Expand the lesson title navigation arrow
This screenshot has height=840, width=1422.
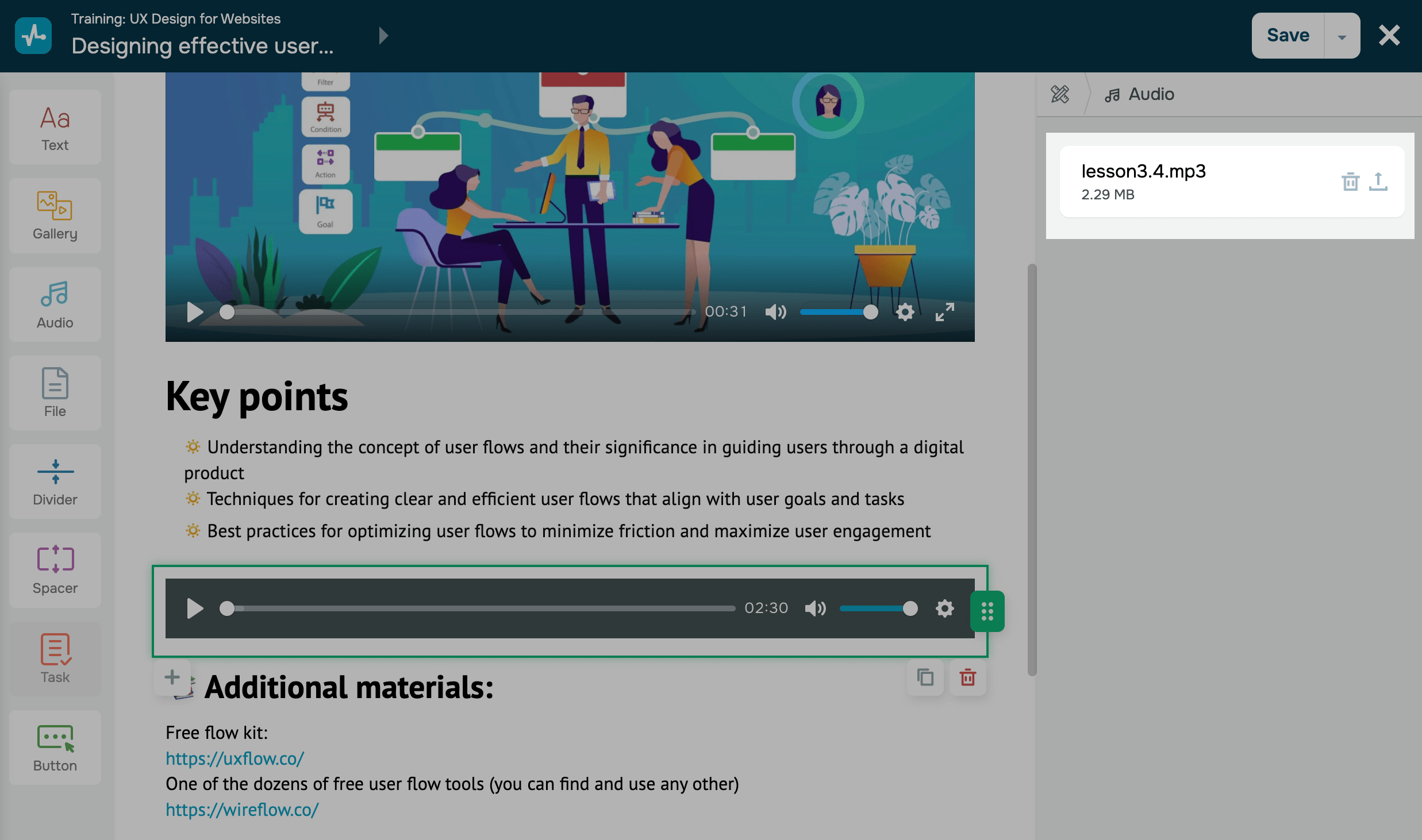point(383,36)
